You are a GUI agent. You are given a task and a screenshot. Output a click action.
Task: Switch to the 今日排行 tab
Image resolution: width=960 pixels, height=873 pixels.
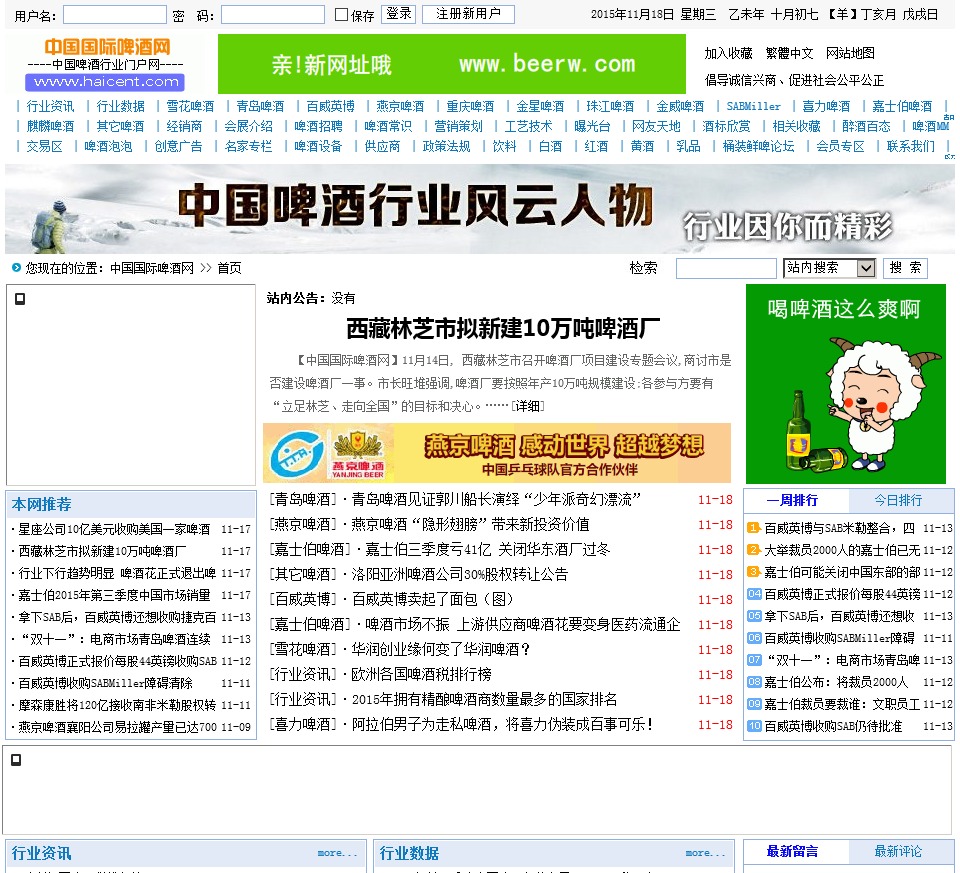[898, 500]
